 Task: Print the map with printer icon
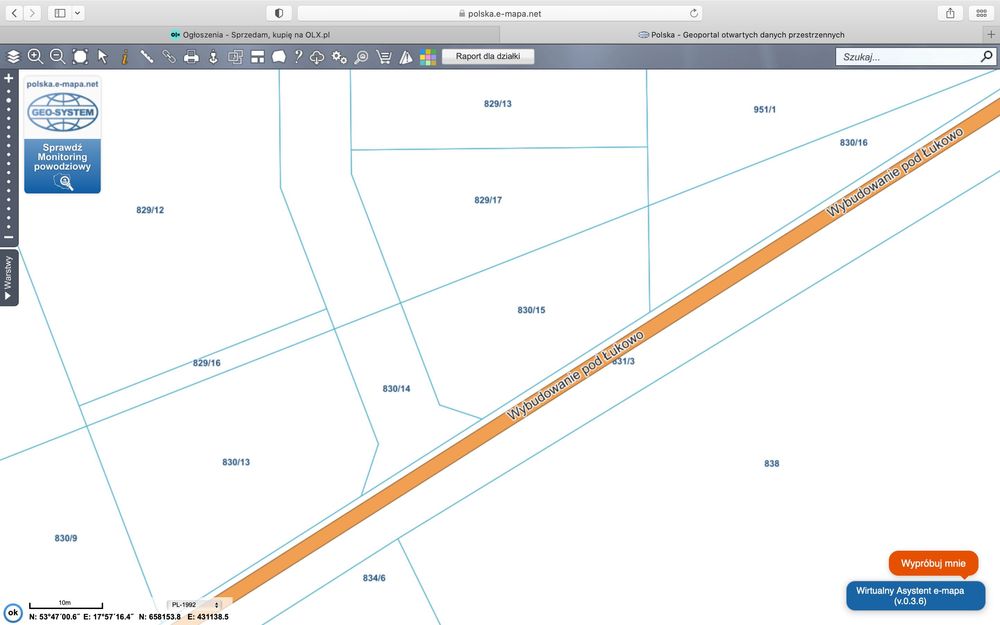pos(191,57)
